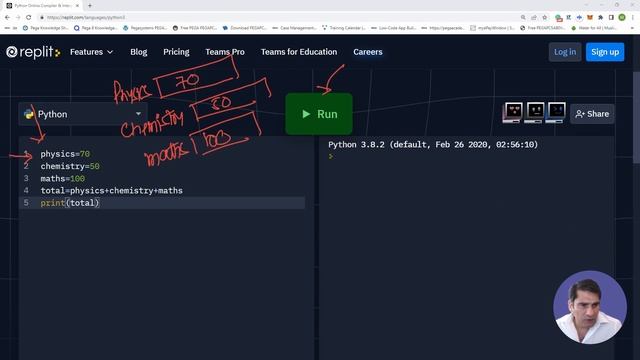Open the Python language dropdown
Image resolution: width=640 pixels, height=360 pixels.
[x=83, y=114]
